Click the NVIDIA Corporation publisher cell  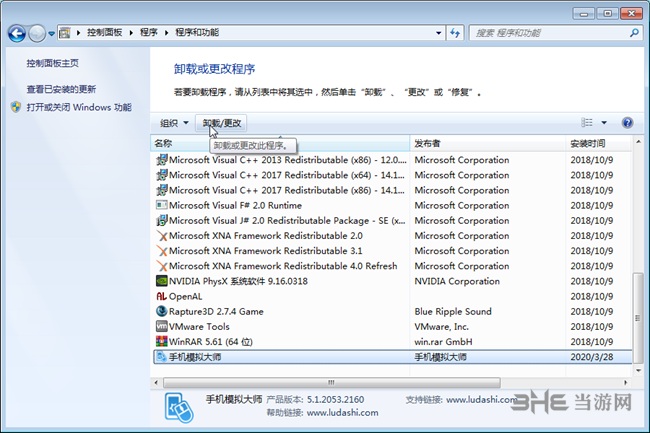tap(457, 281)
